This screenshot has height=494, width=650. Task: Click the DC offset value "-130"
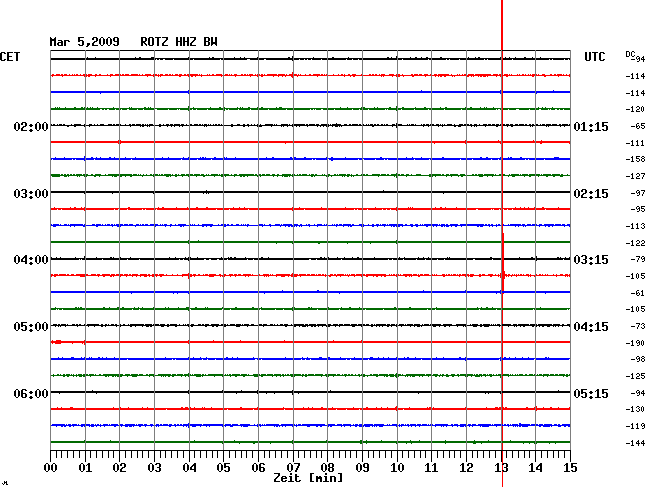(x=635, y=409)
